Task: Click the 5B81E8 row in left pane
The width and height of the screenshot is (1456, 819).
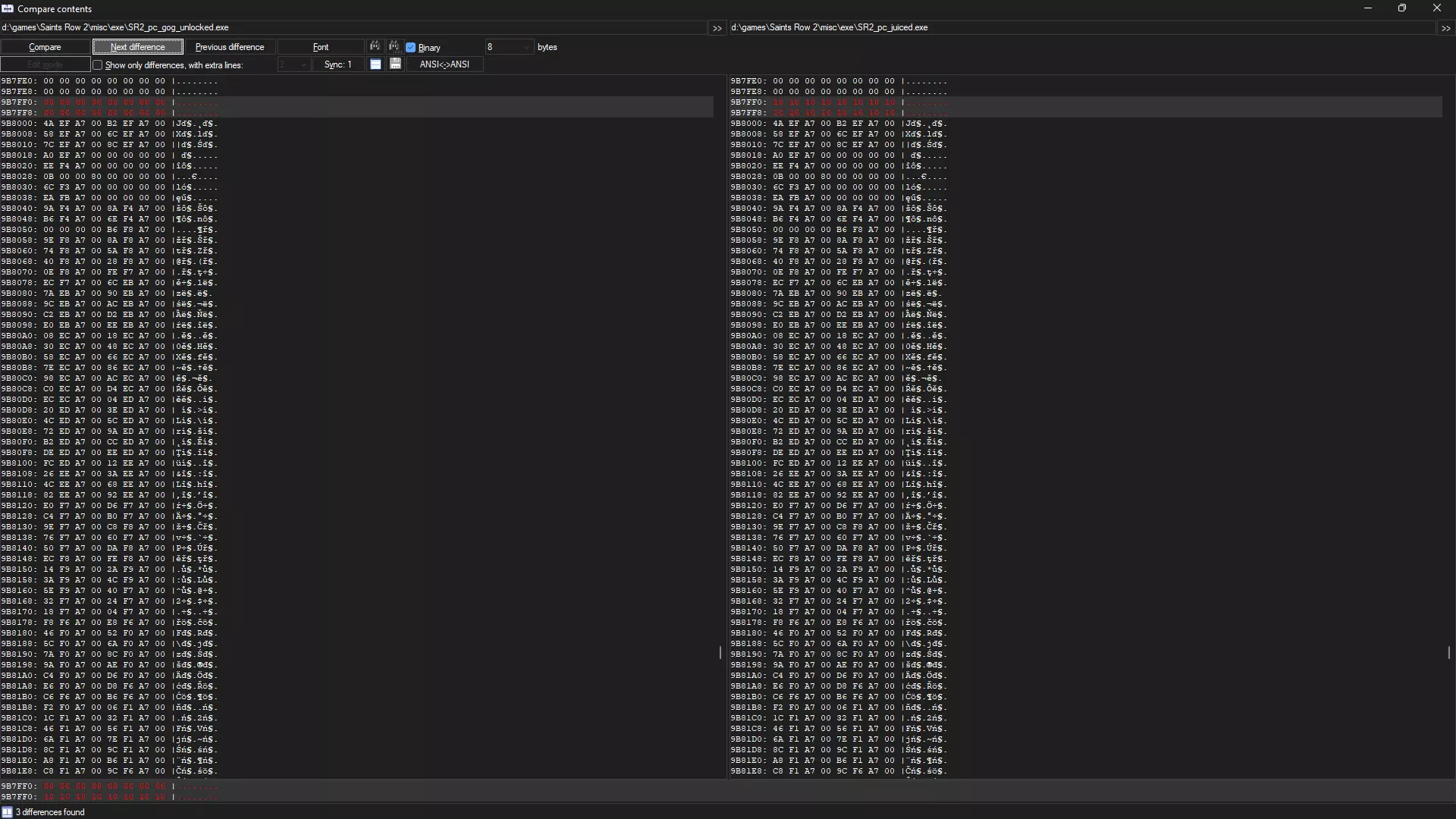Action: (x=356, y=770)
